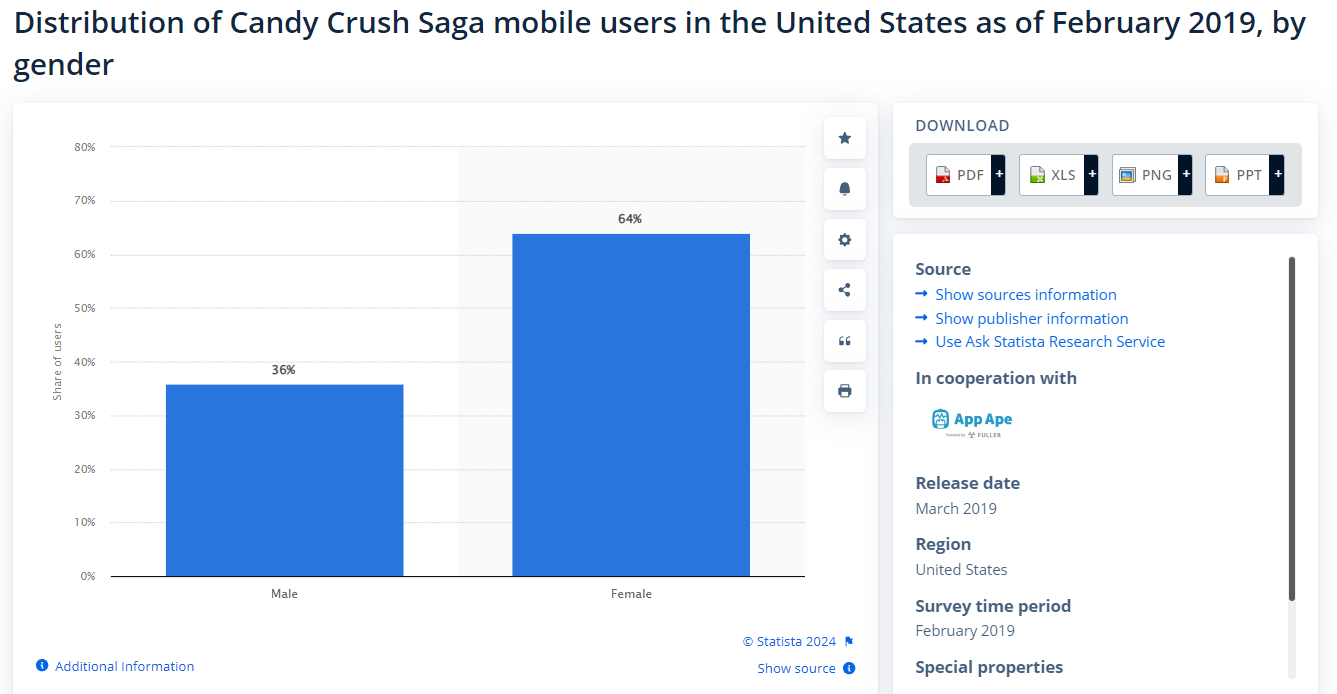
Task: Open Show sources information link
Action: (1026, 295)
